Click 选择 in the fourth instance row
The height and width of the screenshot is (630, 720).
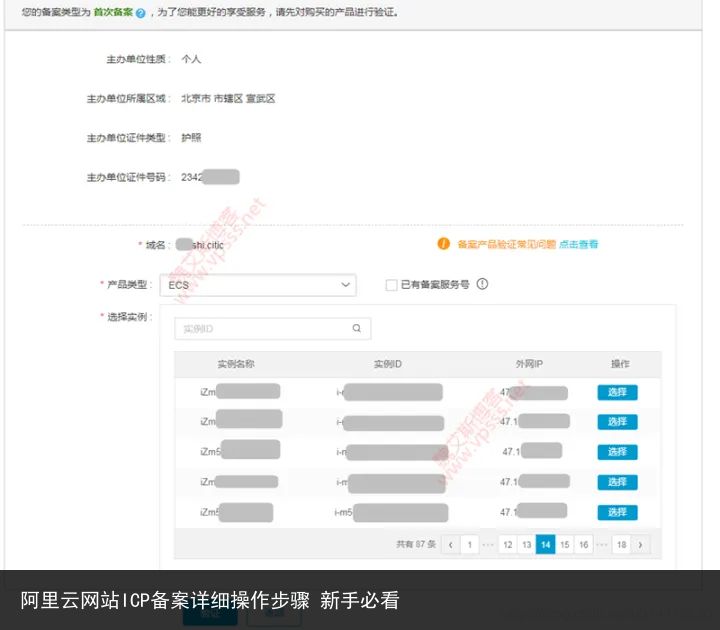click(x=617, y=482)
